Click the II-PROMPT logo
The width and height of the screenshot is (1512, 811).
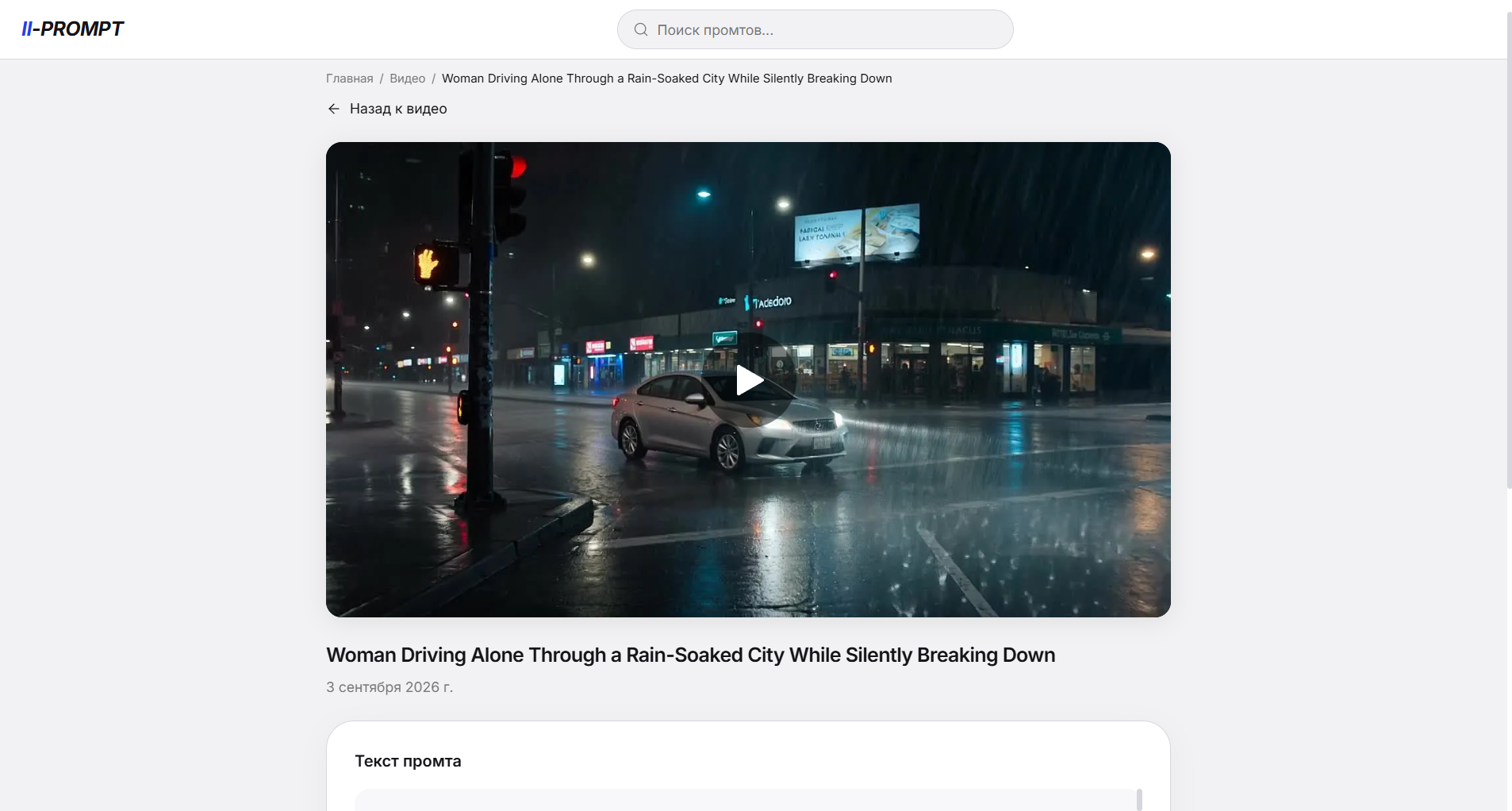(72, 29)
